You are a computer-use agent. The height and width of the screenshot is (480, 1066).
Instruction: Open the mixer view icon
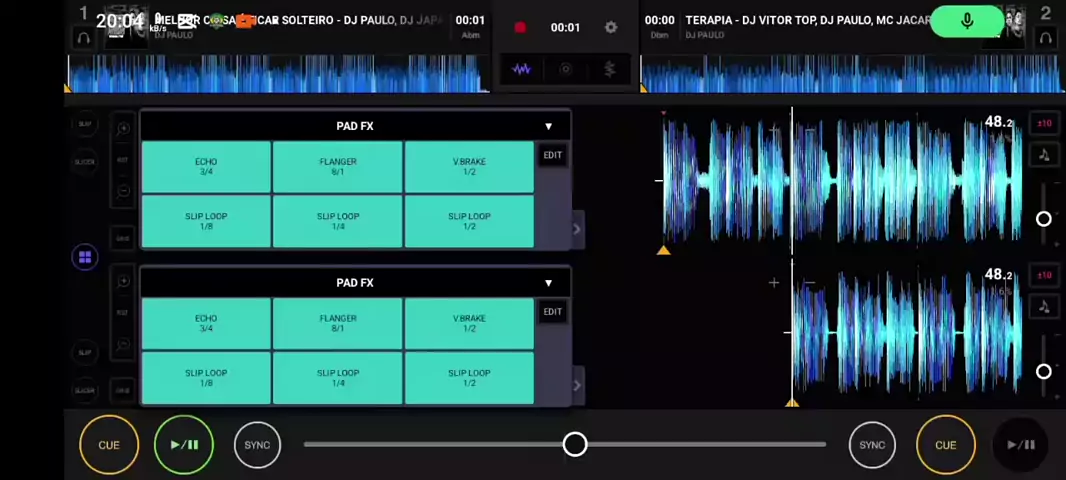[609, 69]
